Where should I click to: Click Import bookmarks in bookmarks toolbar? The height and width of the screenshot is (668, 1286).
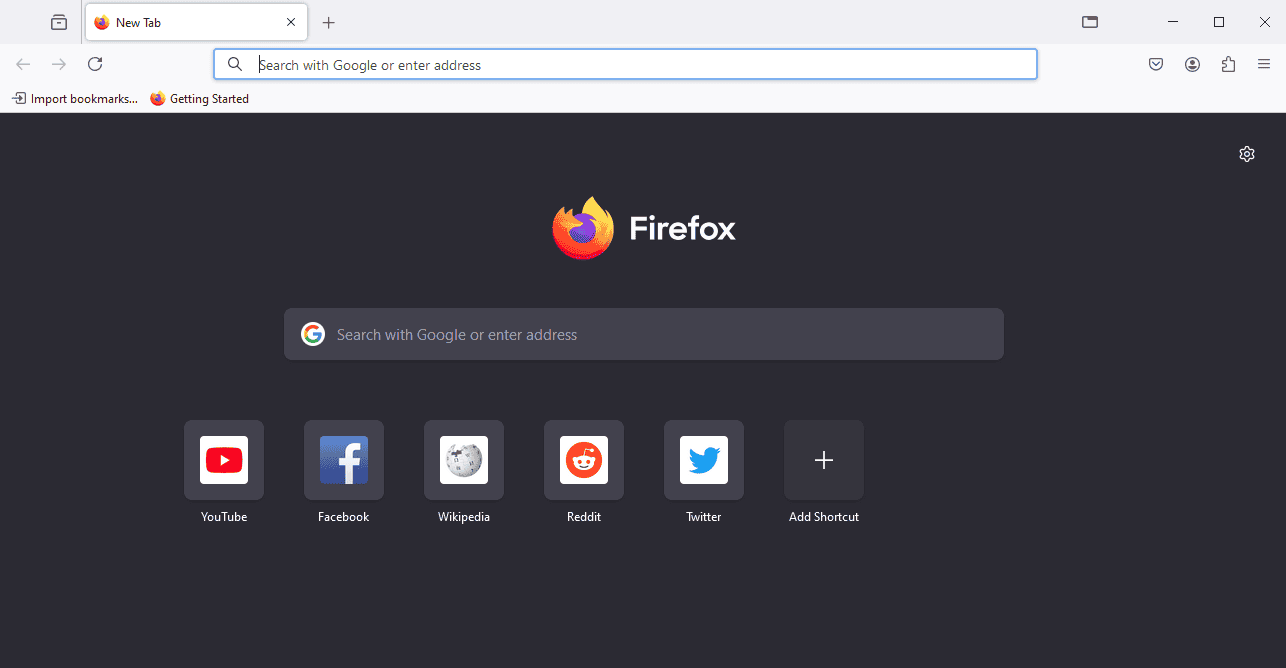75,99
